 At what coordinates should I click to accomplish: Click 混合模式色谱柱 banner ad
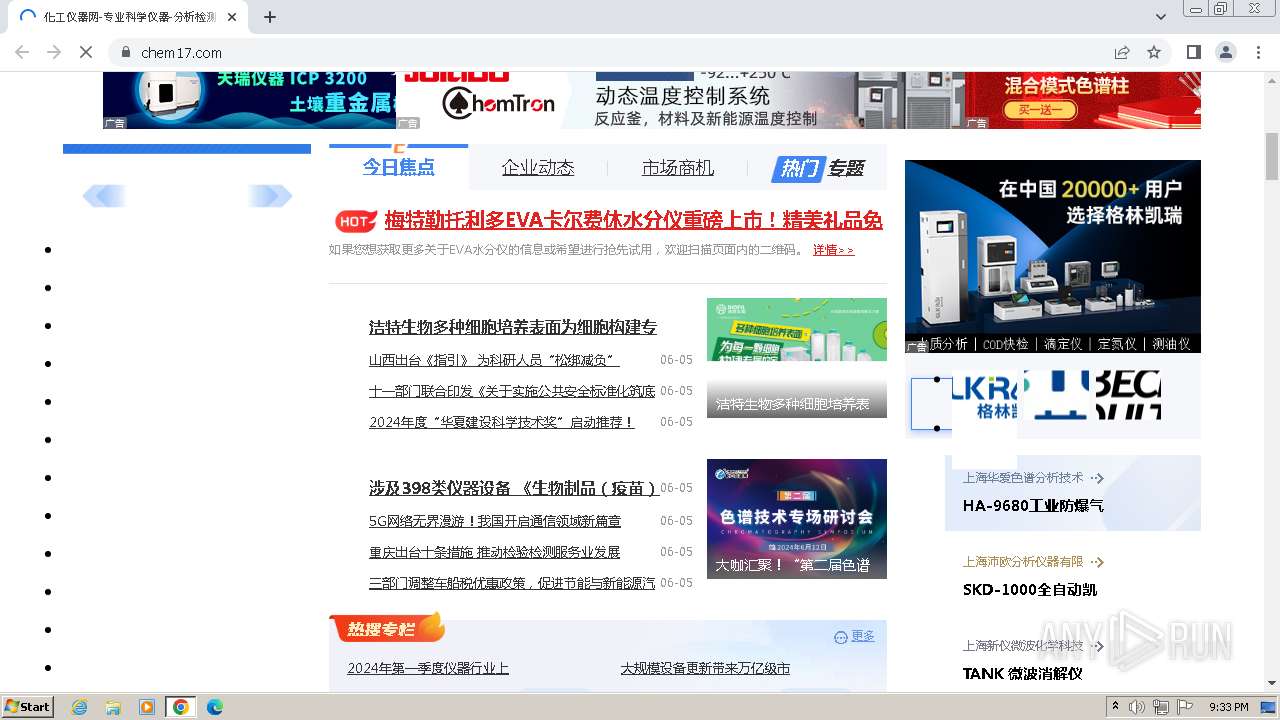(x=1083, y=100)
